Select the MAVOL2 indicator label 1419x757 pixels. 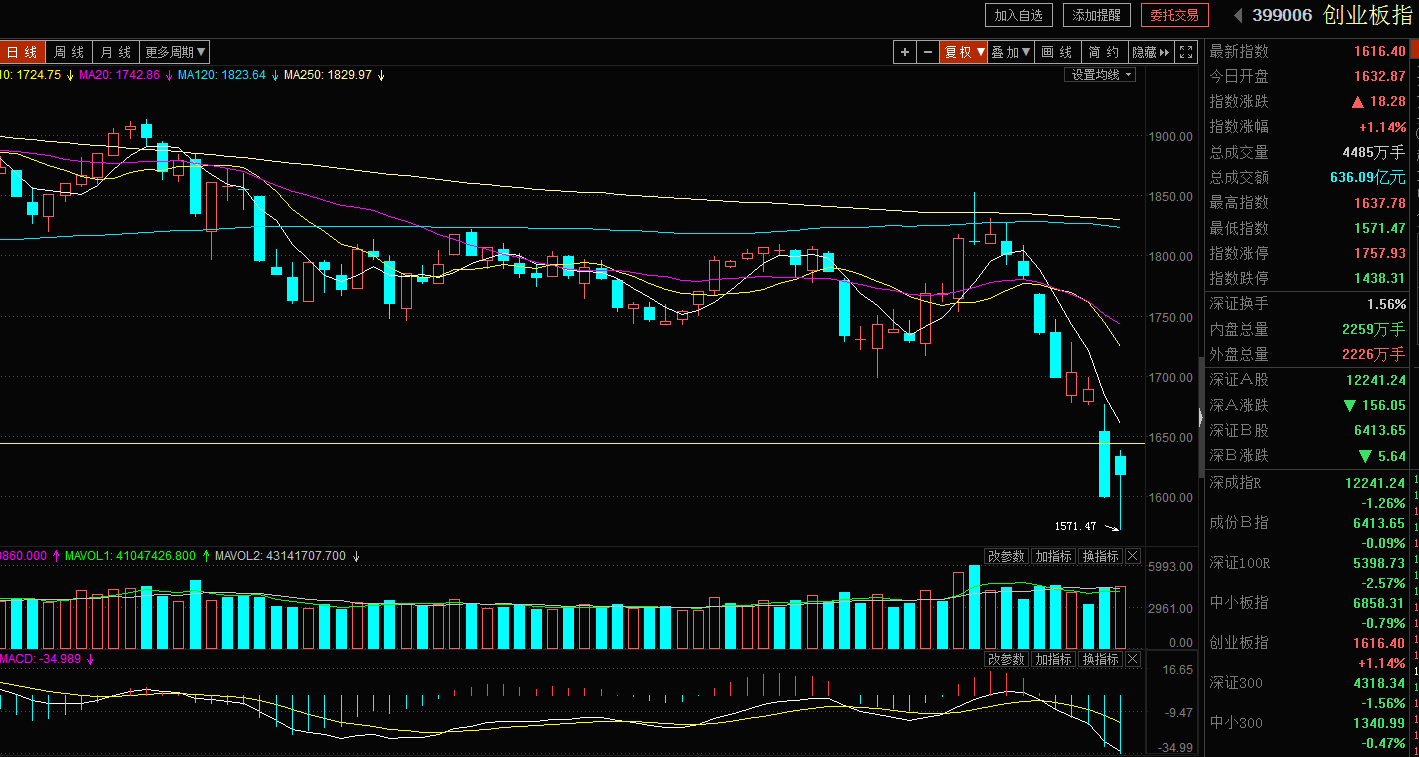[280, 555]
